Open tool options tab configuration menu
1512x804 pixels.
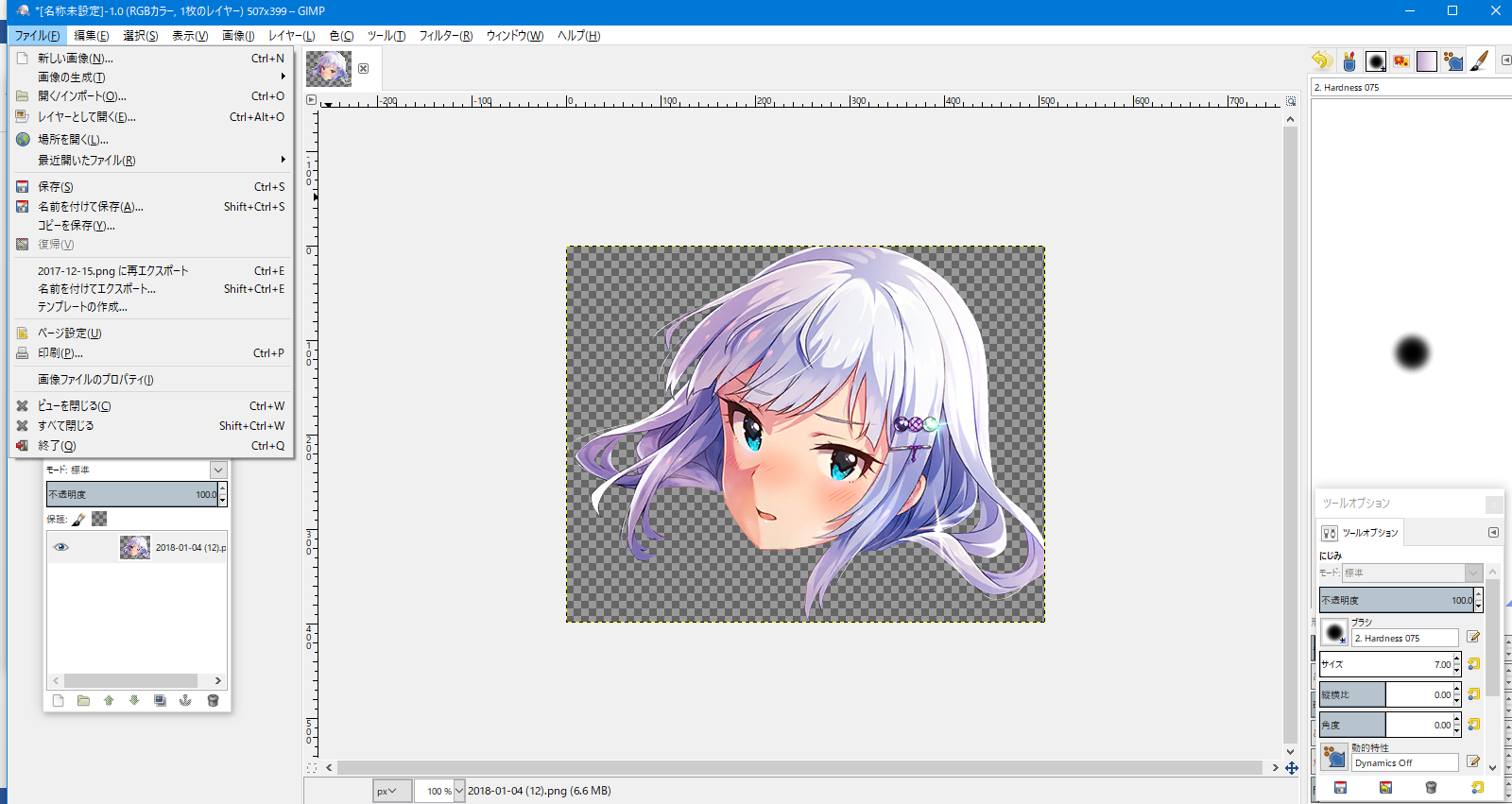tap(1493, 532)
